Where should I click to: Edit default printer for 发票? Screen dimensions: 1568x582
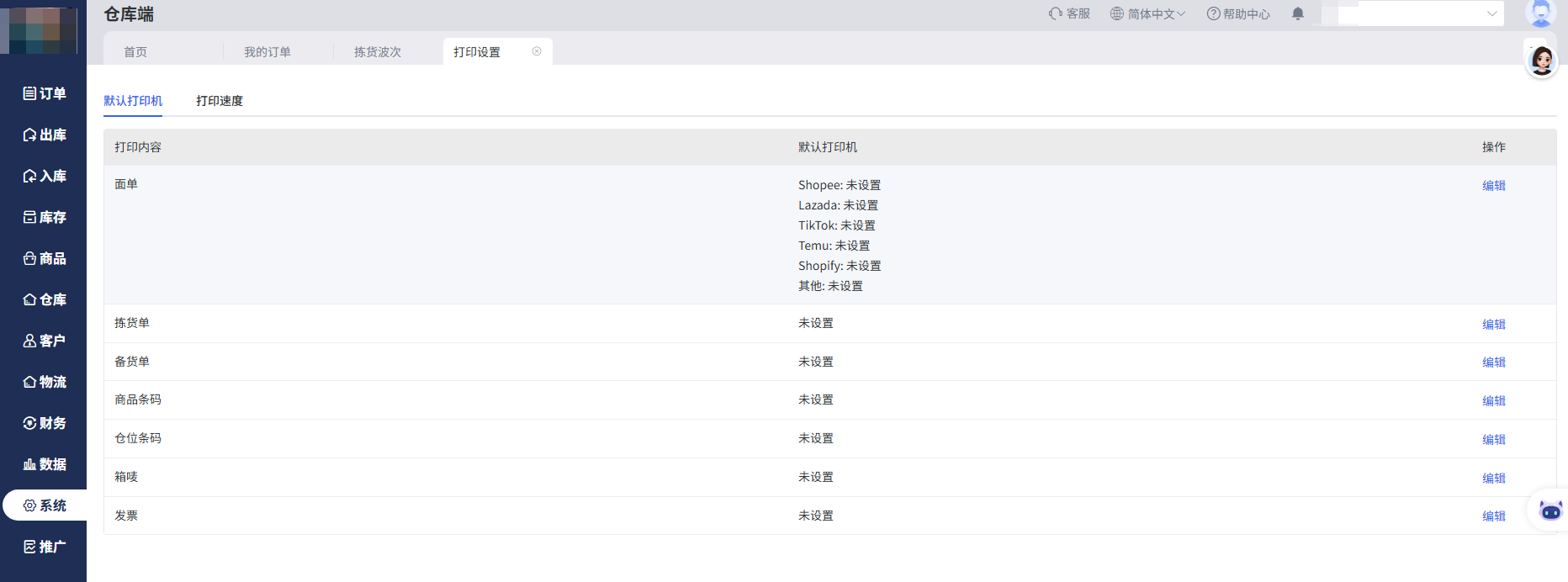pyautogui.click(x=1493, y=516)
